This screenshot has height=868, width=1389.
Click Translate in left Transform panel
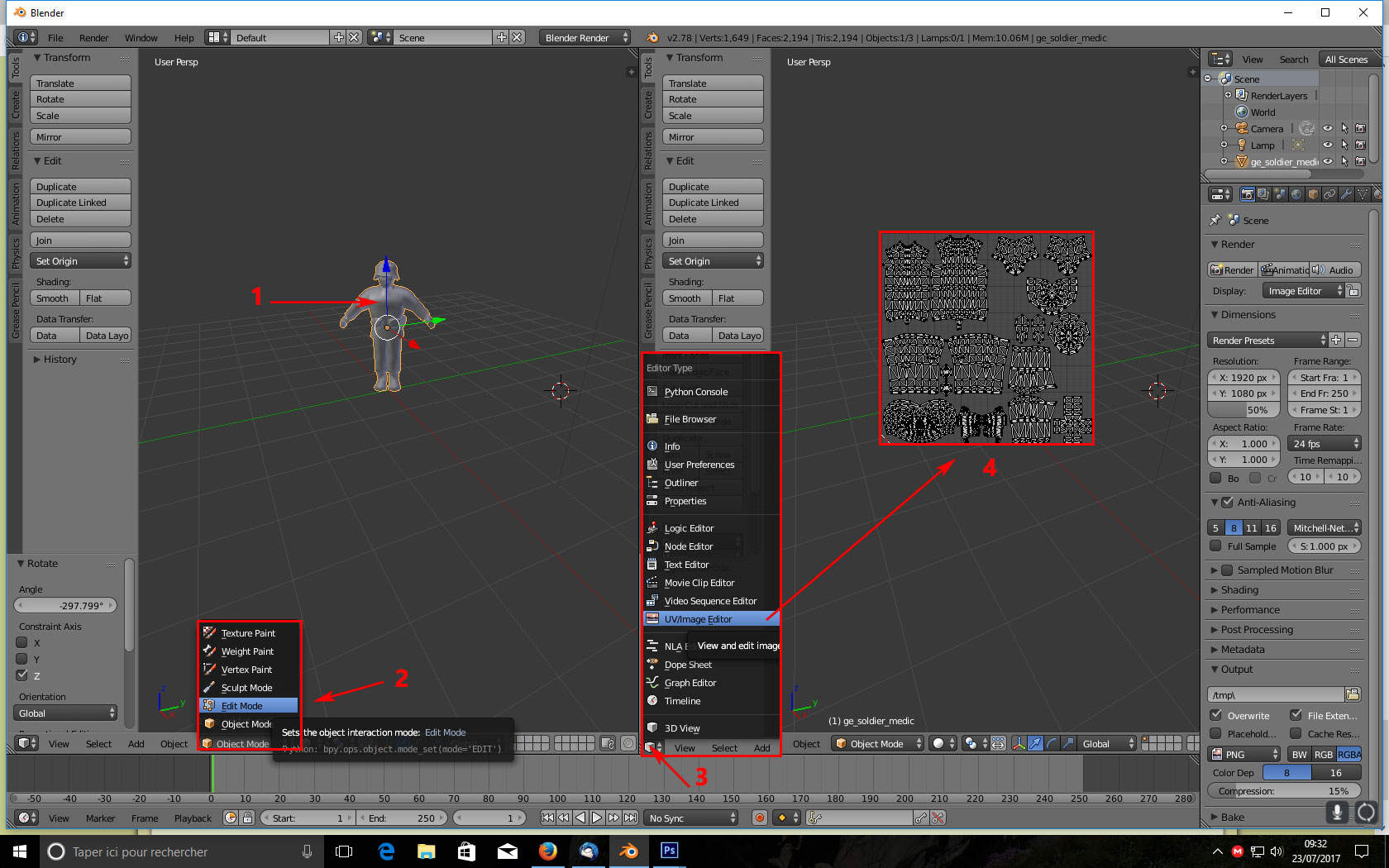point(81,83)
